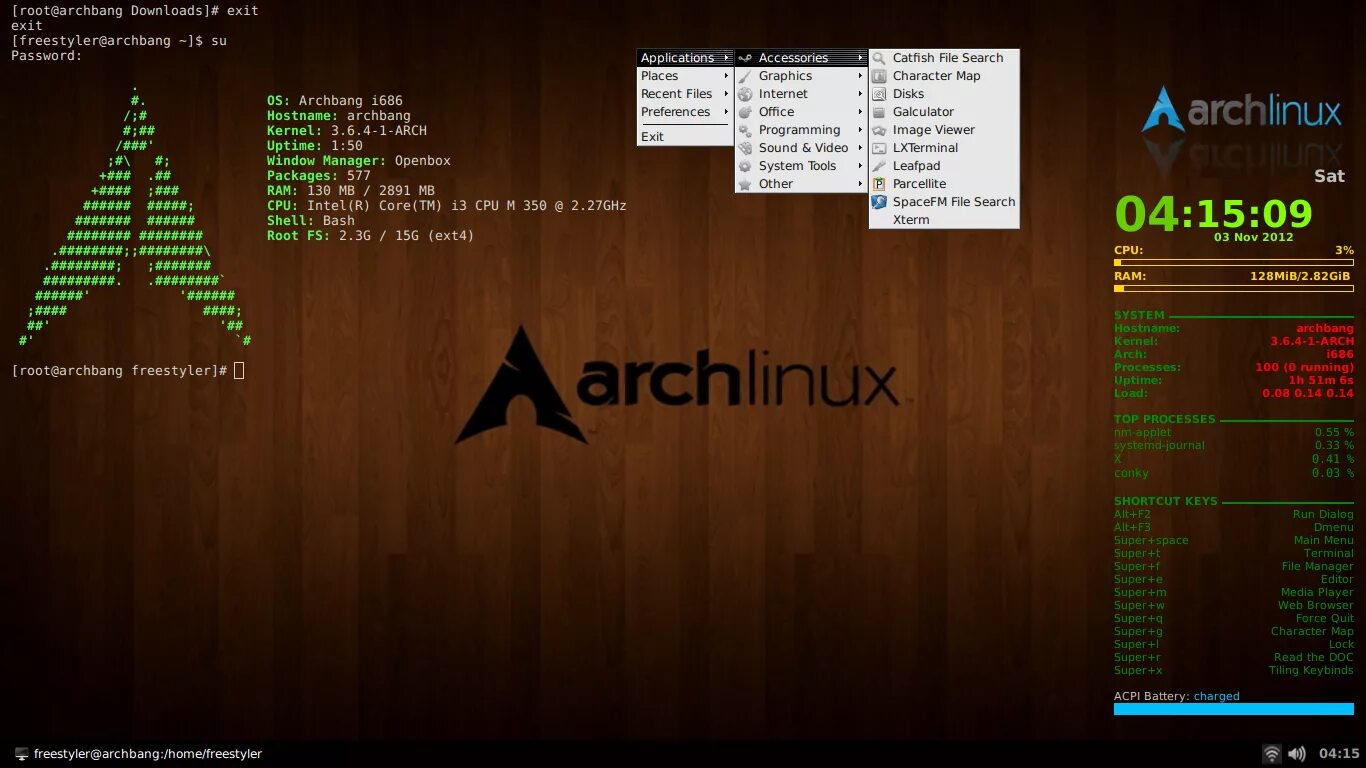Click the 'Alt+F2 Run Dialog' shortcut row

click(x=1234, y=514)
